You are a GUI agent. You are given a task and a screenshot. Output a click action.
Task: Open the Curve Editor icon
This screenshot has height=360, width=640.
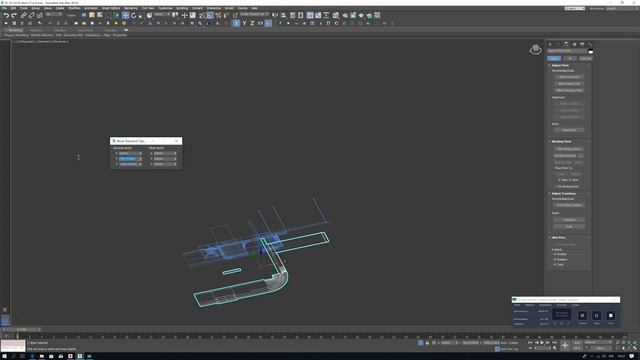tap(318, 16)
